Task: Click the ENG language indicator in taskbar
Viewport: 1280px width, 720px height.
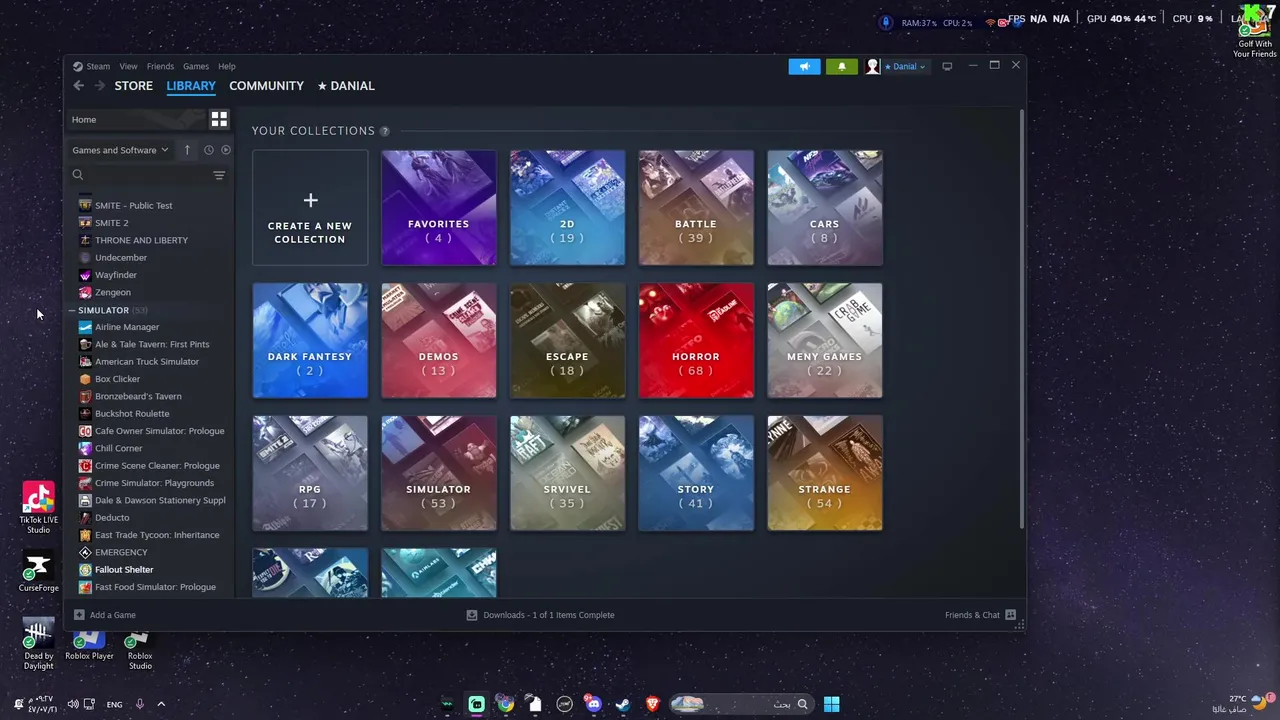Action: point(114,704)
